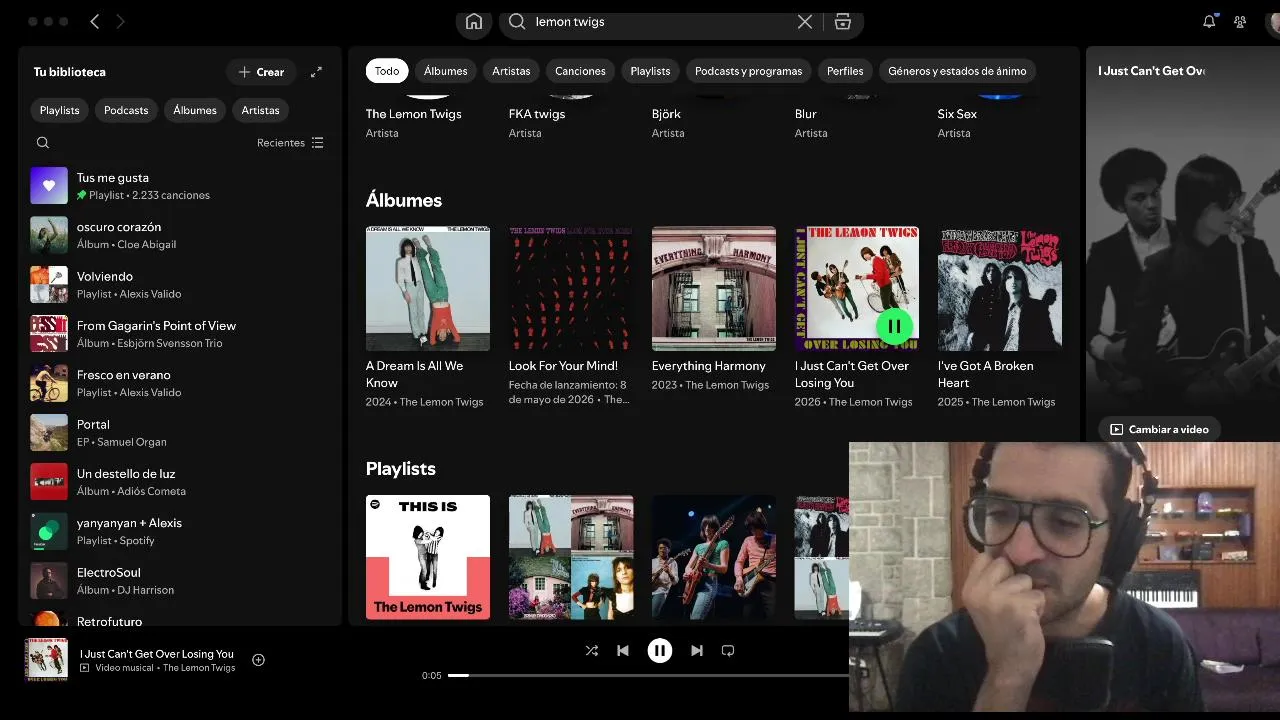
Task: Open the Playlists section heading
Action: [x=401, y=469]
